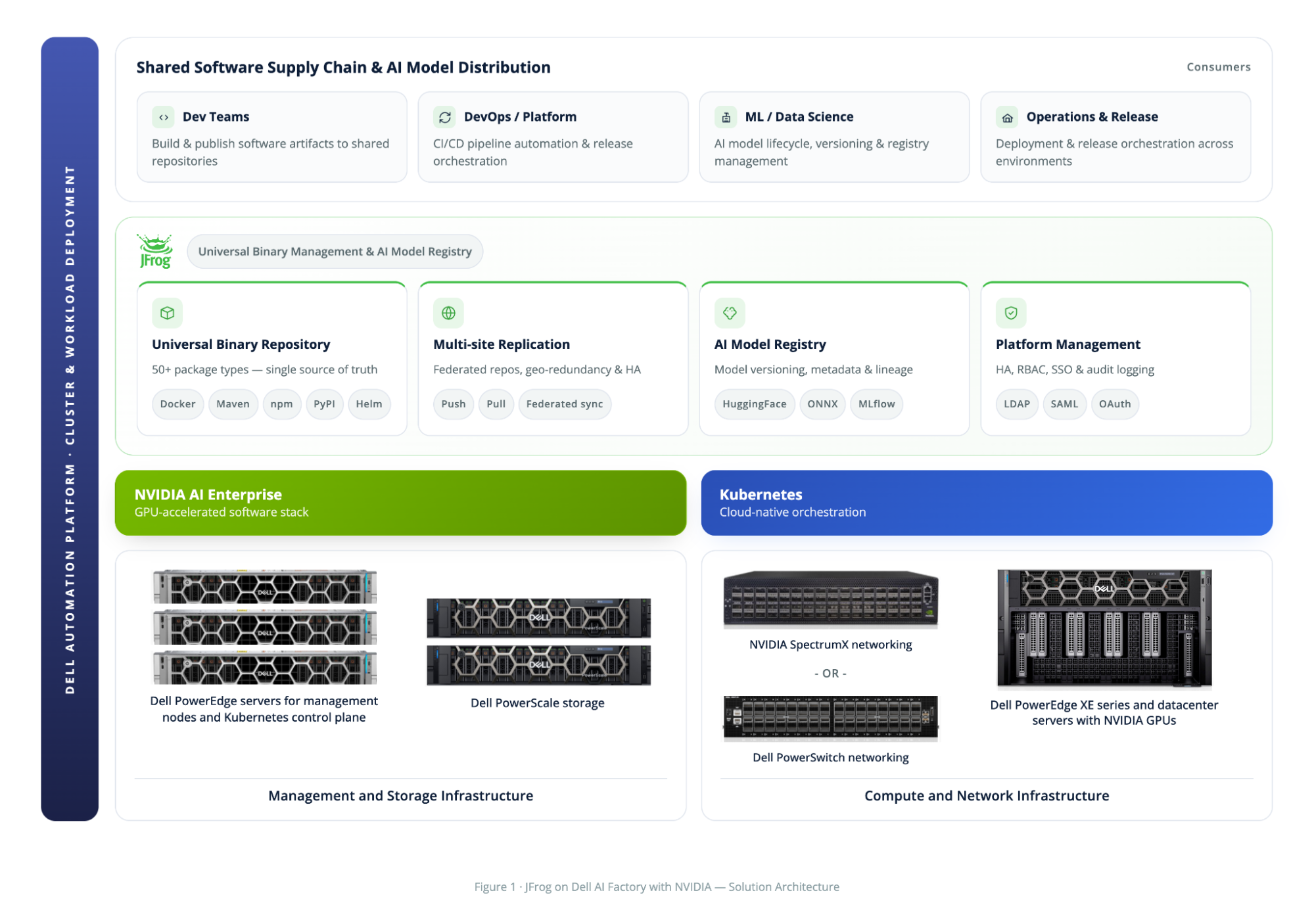Click the Dev Teams card title
The width and height of the screenshot is (1314, 924).
(x=216, y=117)
